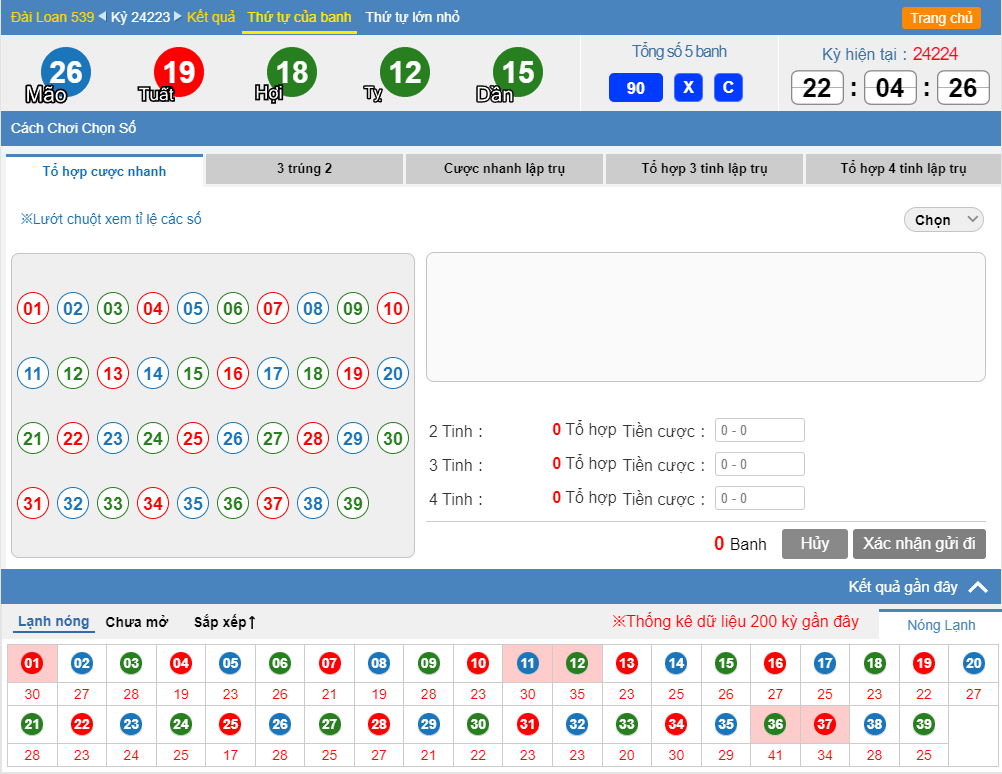Open the Tổ hợp 4 tinh lập trụ tab
The height and width of the screenshot is (774, 1002).
(903, 169)
